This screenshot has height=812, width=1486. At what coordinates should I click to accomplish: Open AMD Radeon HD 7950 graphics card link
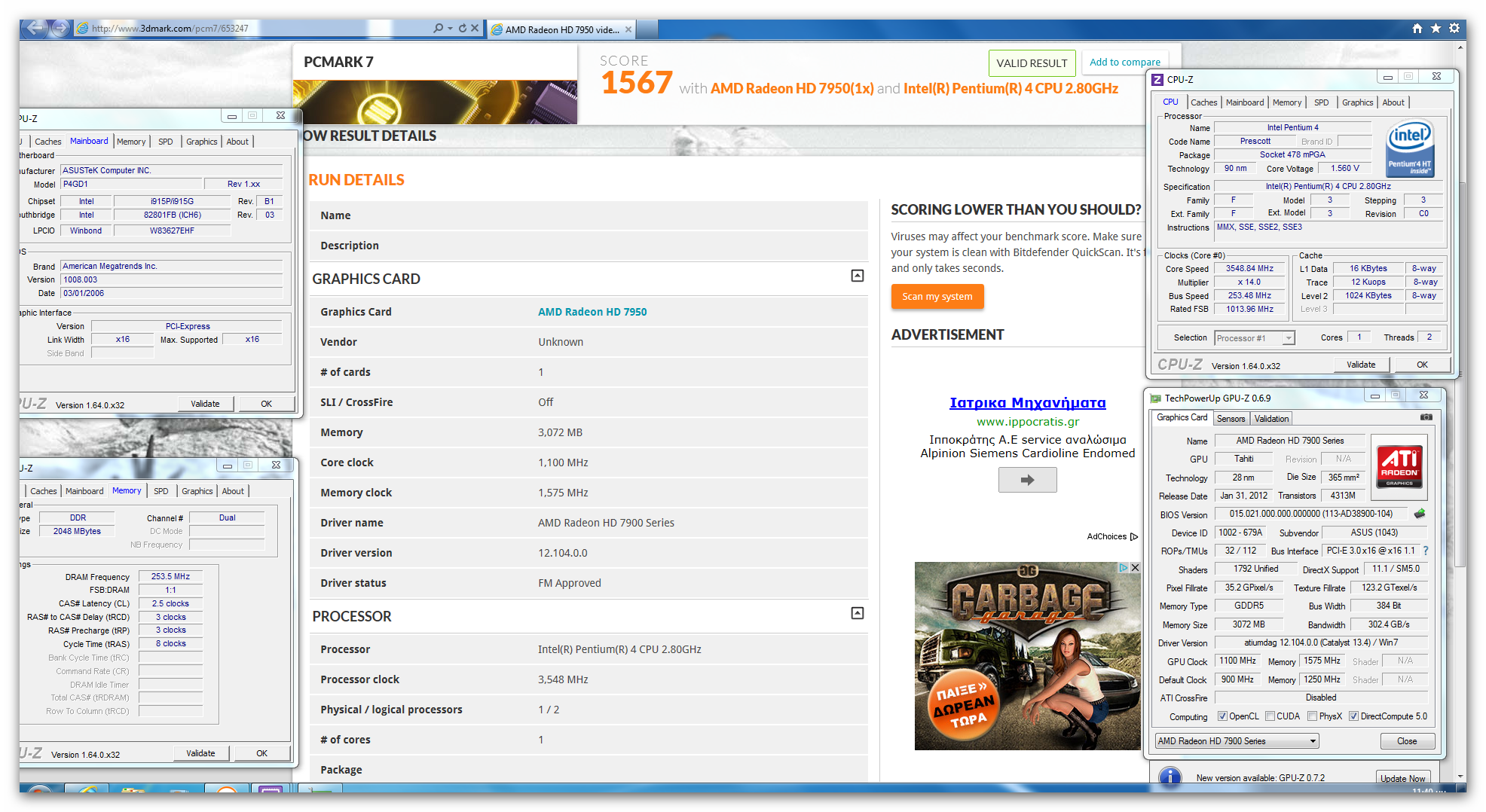(x=592, y=312)
